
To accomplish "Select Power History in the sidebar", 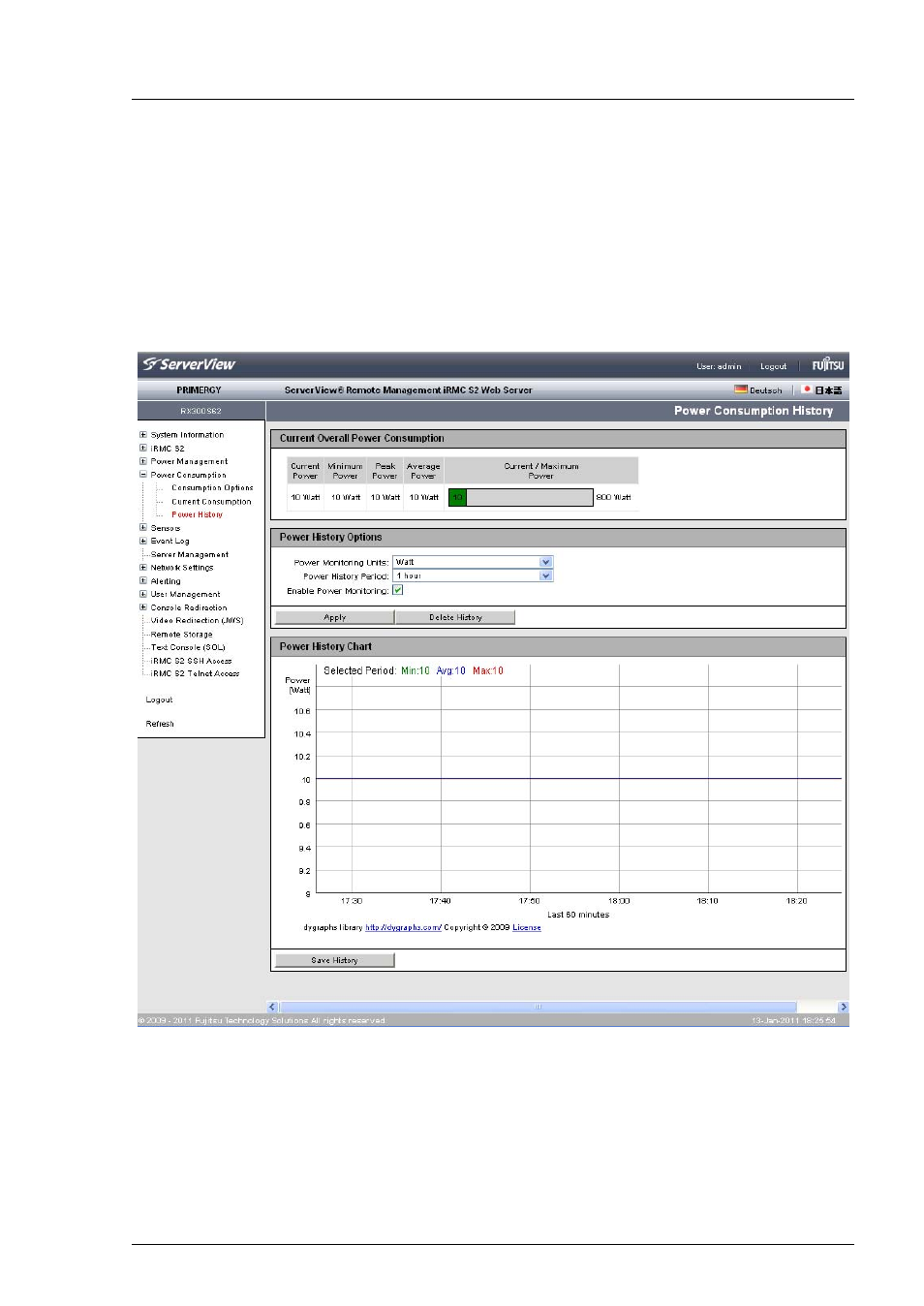I will (197, 514).
